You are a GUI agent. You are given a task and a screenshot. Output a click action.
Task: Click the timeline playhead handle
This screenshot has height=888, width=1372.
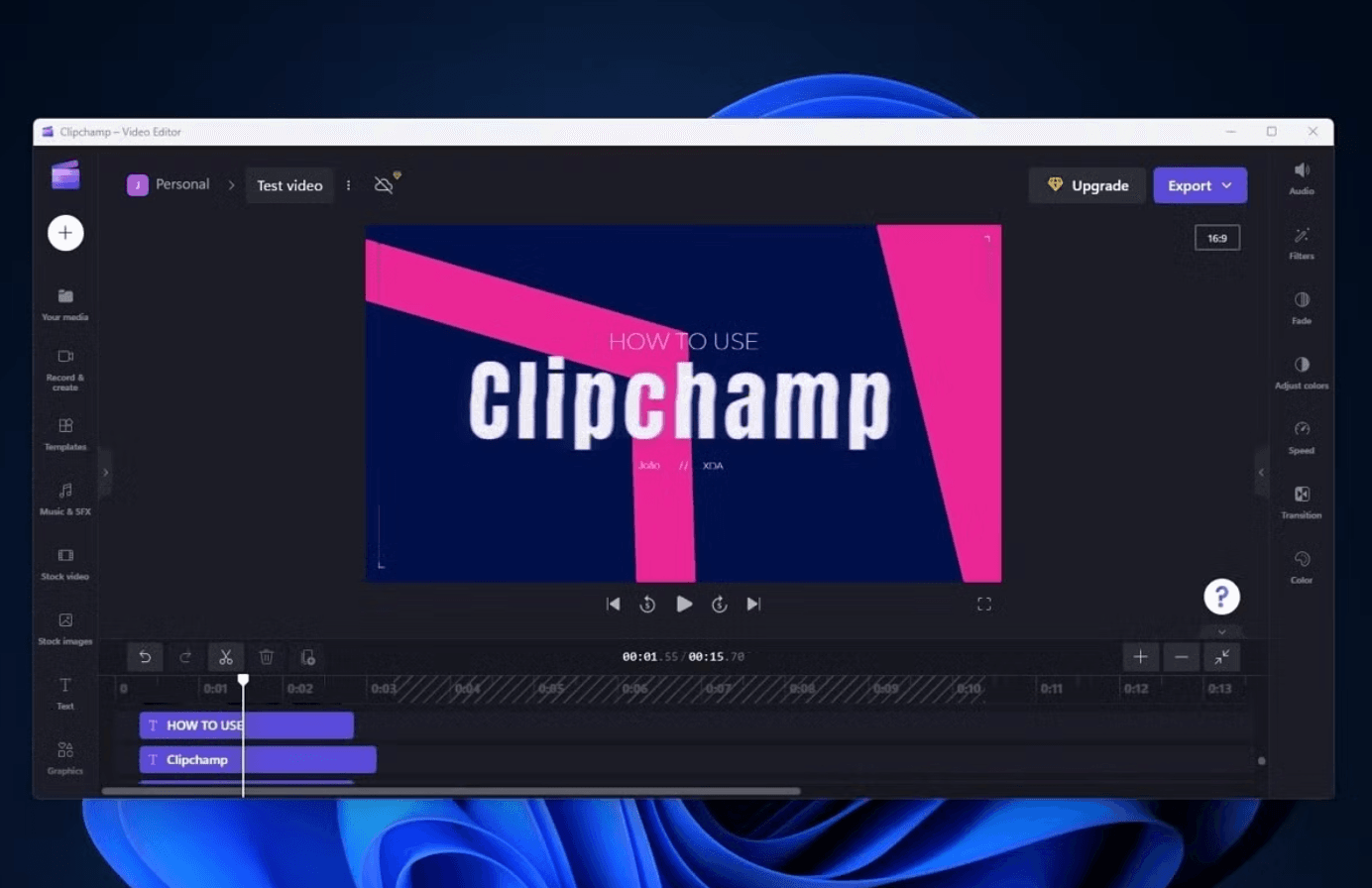click(243, 680)
